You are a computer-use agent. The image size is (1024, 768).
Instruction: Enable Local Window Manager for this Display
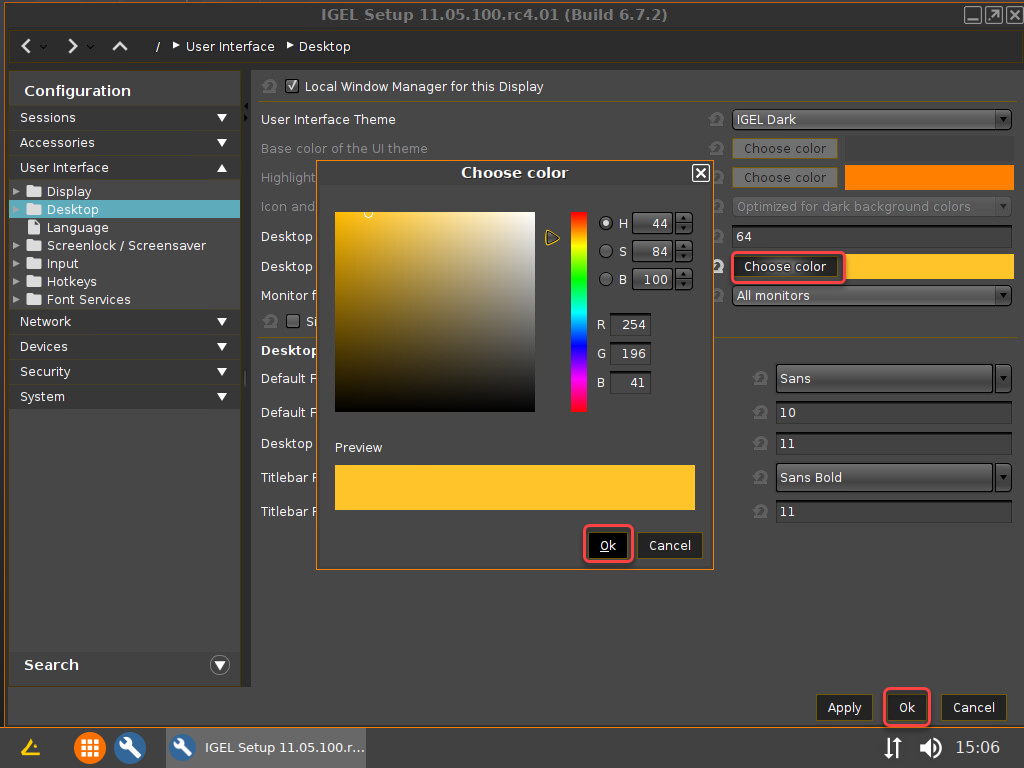tap(292, 86)
